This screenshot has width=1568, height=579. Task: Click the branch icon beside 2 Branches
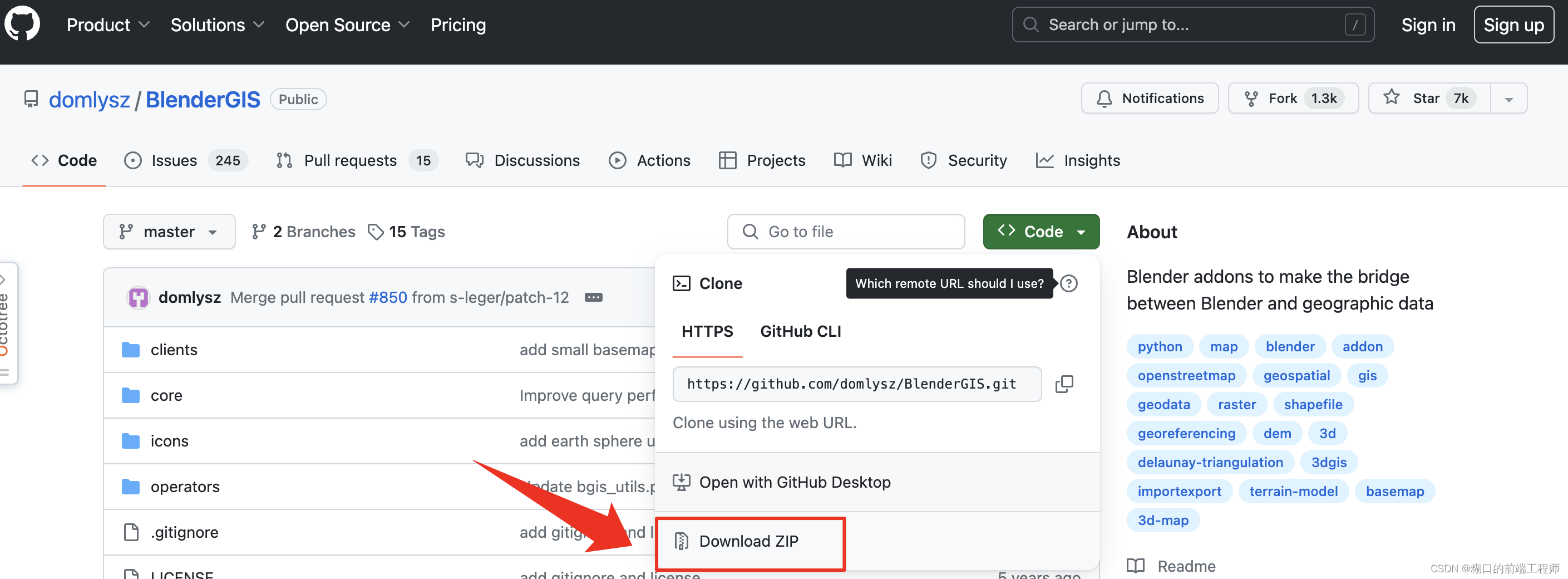point(259,232)
